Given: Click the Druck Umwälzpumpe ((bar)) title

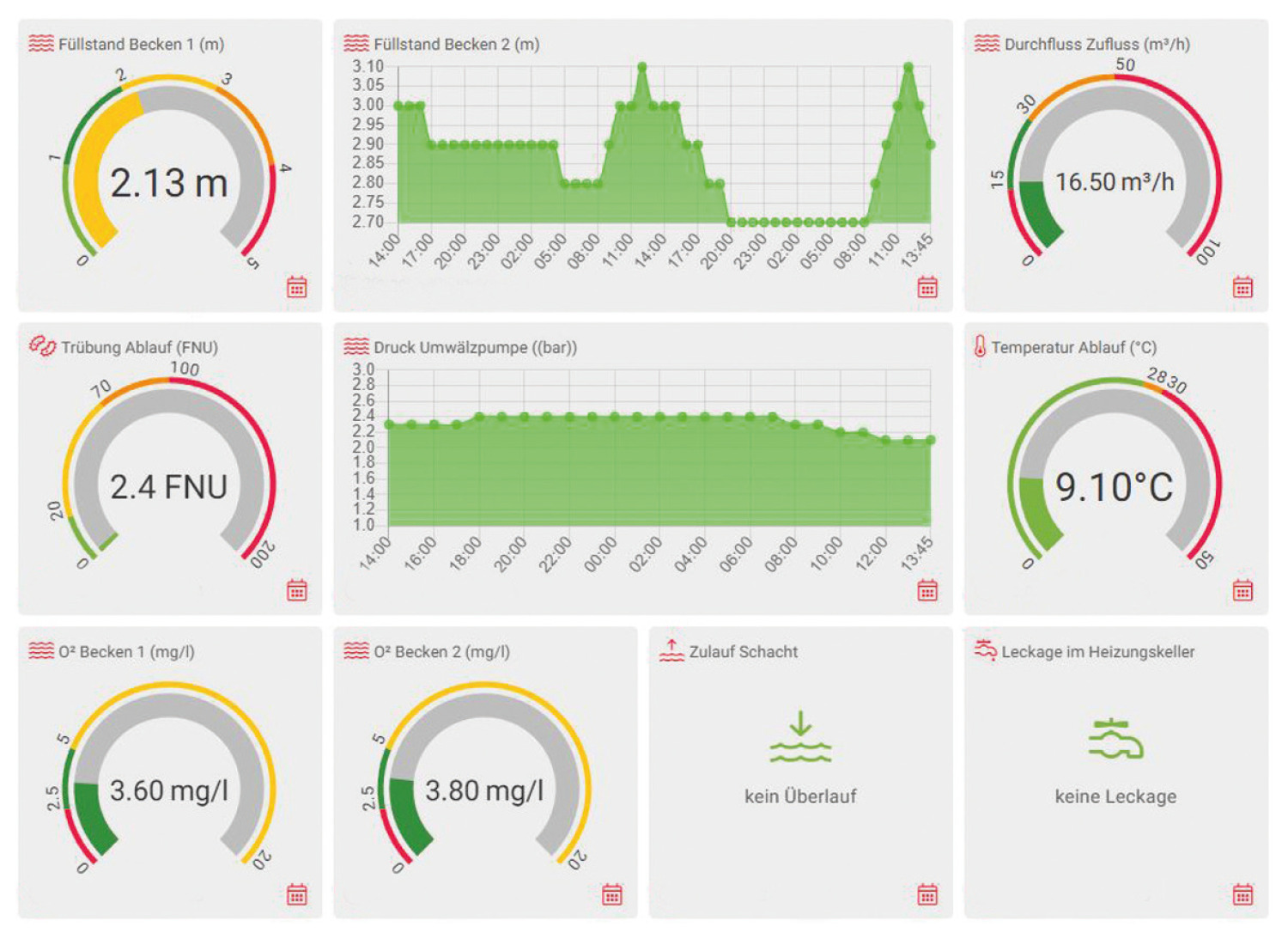Looking at the screenshot, I should (x=475, y=347).
